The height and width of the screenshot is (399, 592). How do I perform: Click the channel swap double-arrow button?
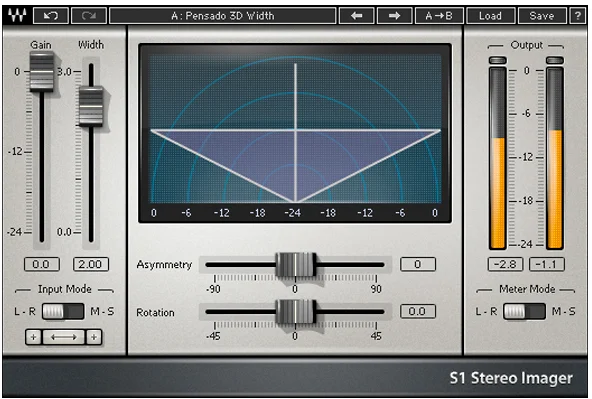pos(63,337)
